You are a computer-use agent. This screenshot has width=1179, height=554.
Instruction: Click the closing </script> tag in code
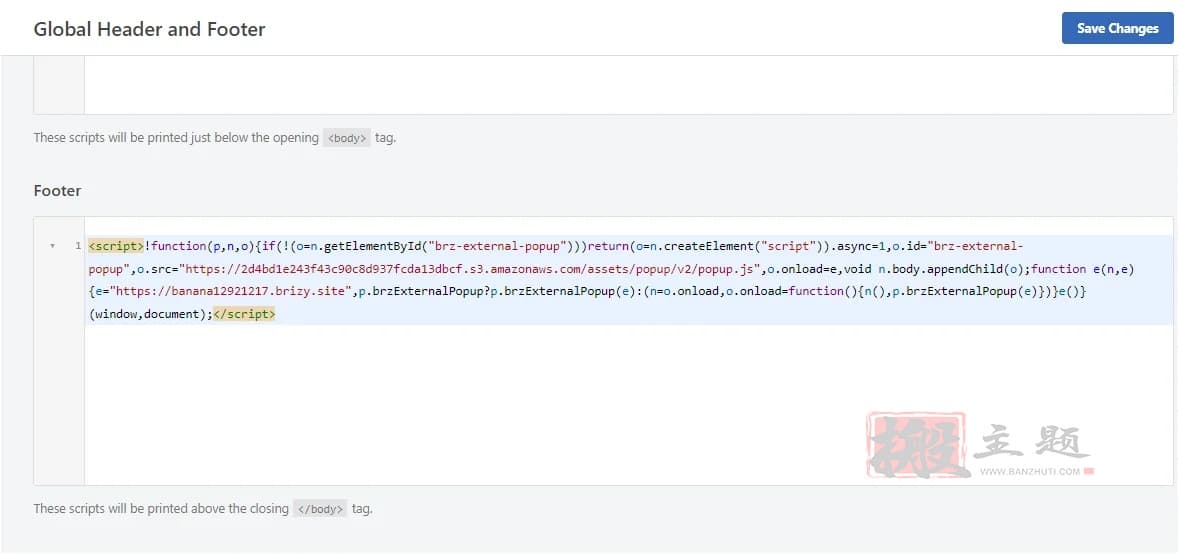point(244,314)
